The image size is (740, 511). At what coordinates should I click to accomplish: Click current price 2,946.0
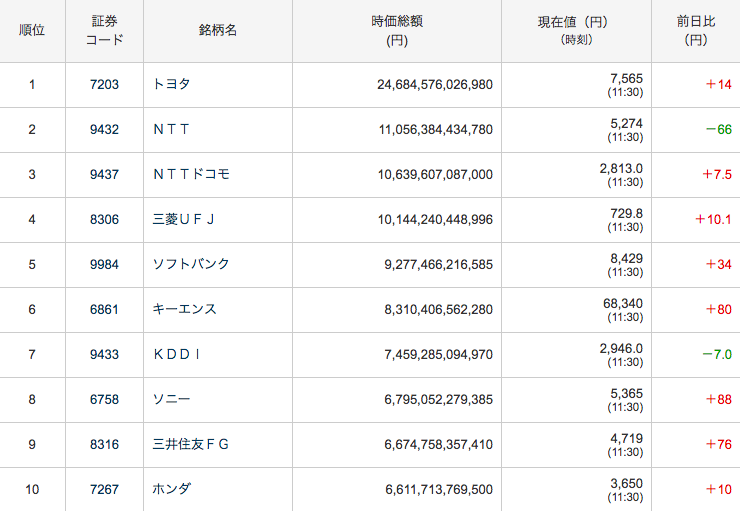621,349
